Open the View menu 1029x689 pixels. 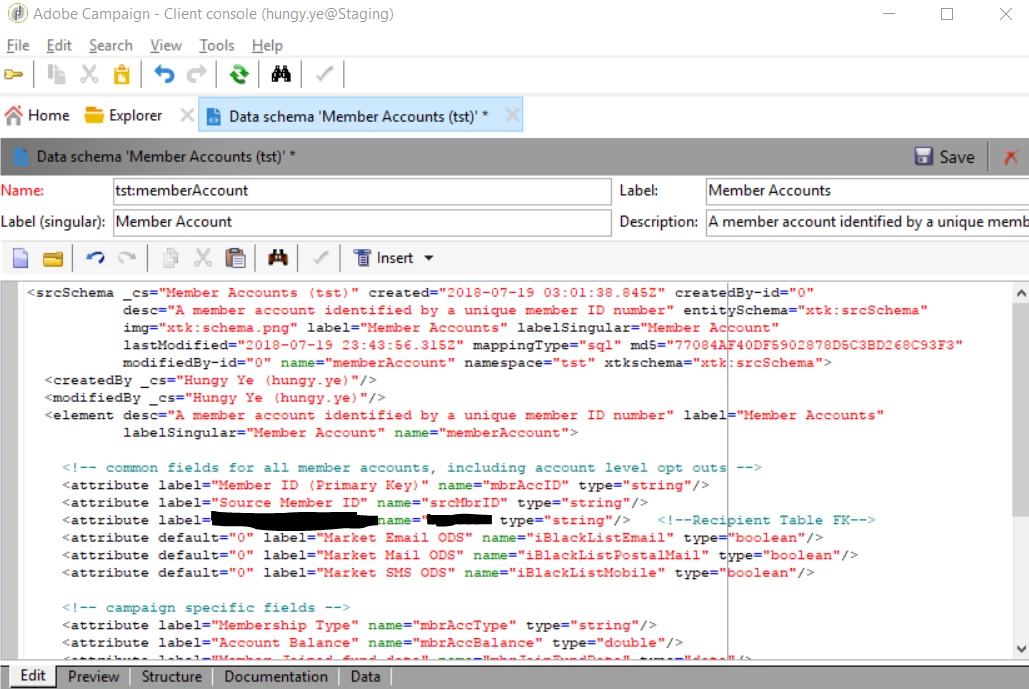click(x=165, y=45)
